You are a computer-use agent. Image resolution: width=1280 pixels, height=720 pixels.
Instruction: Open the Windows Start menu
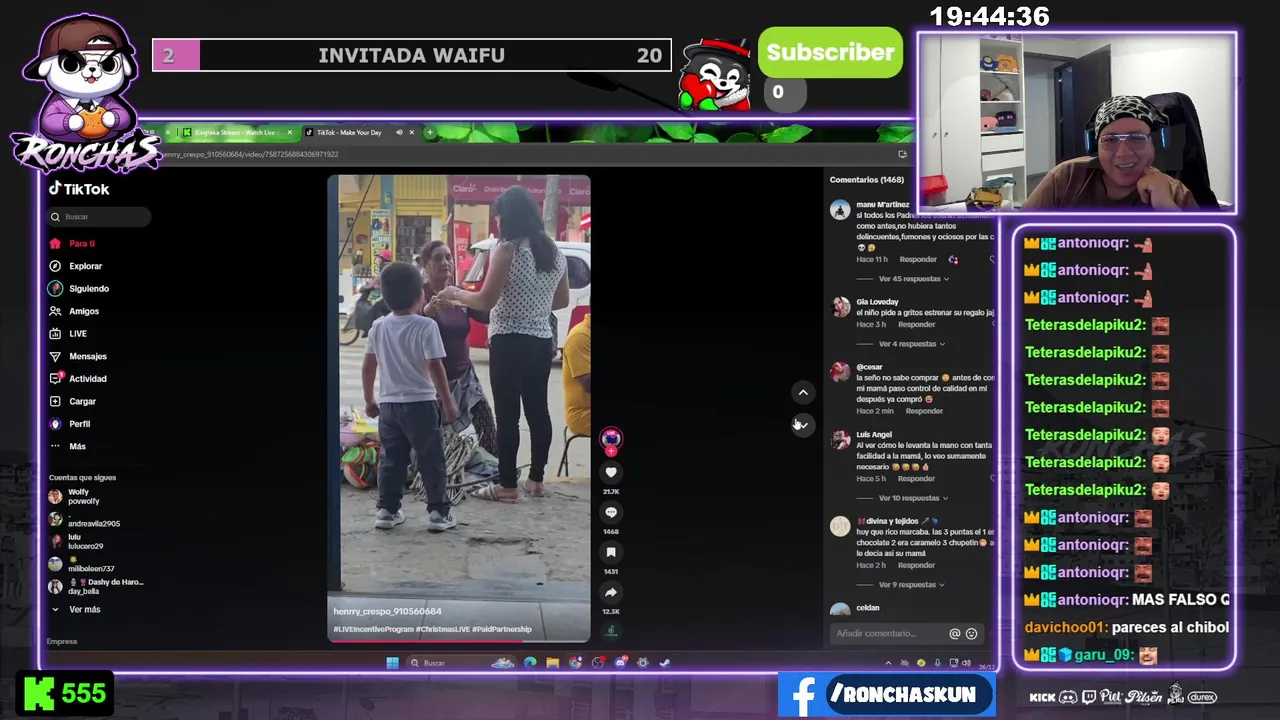(x=392, y=662)
